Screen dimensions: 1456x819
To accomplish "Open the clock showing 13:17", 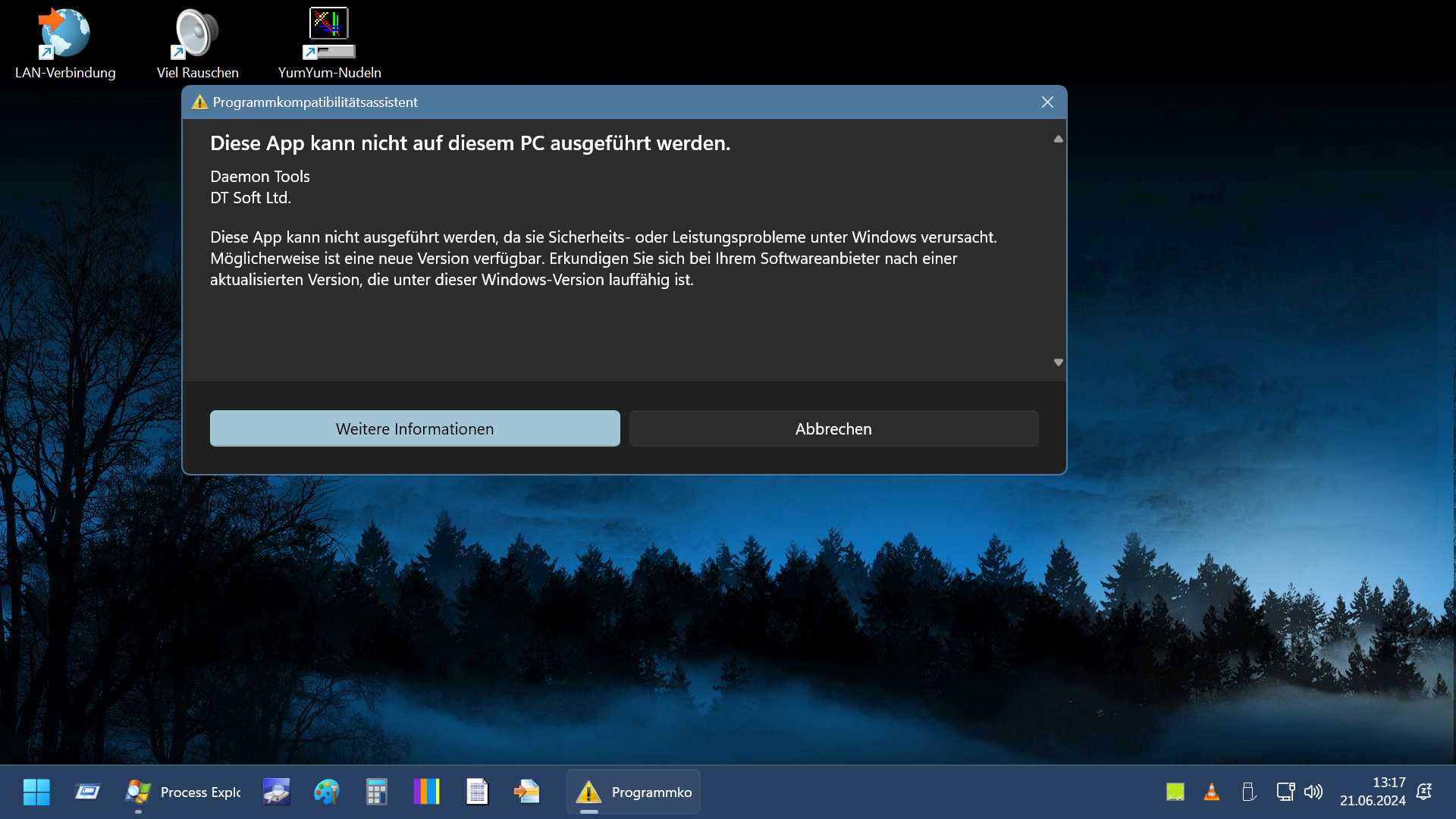I will click(x=1372, y=792).
